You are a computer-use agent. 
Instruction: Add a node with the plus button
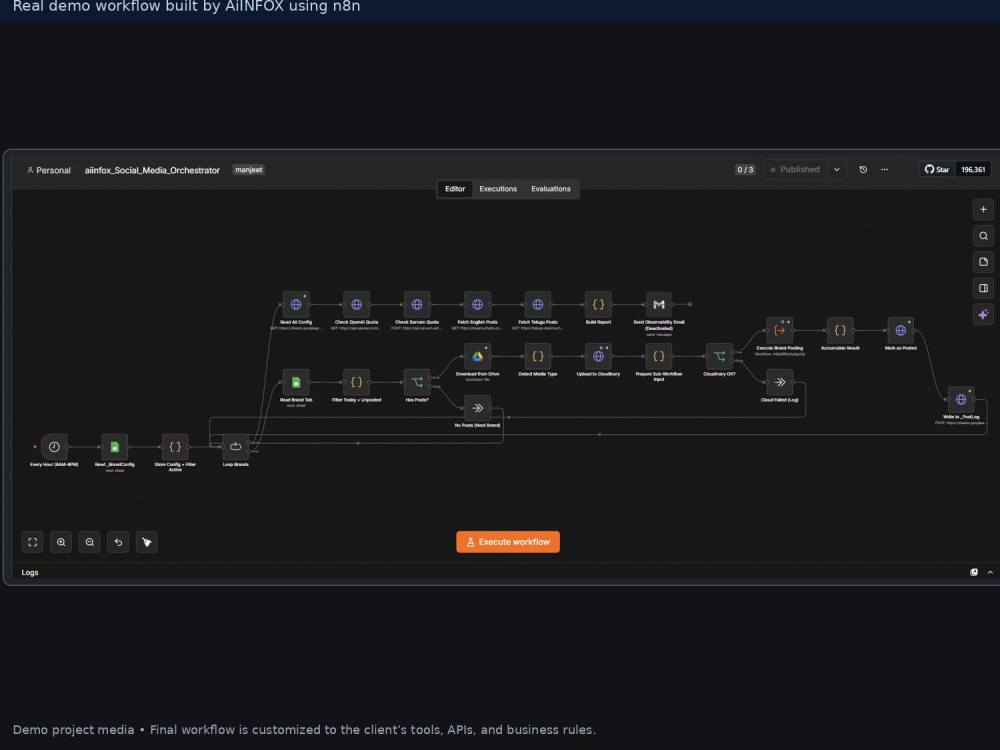point(983,209)
